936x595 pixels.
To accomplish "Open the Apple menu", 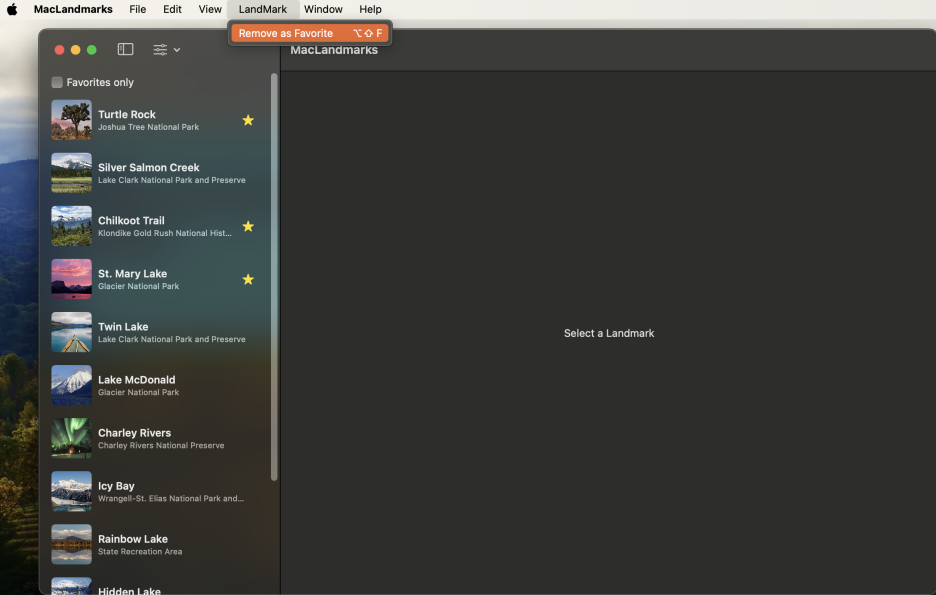I will [x=12, y=9].
